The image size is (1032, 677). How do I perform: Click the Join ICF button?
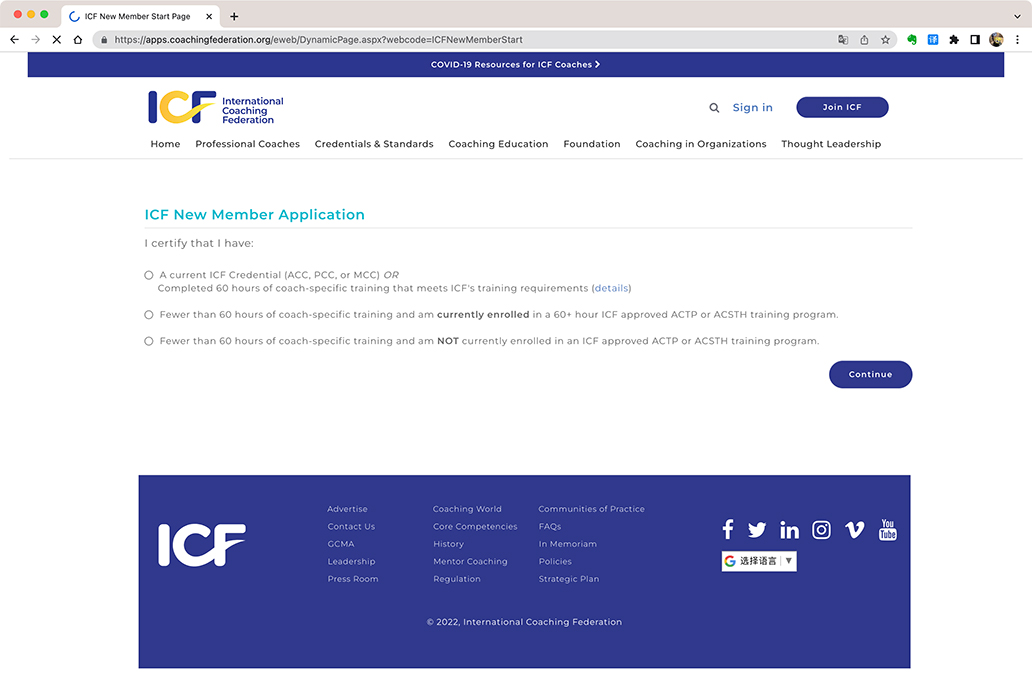pos(841,107)
